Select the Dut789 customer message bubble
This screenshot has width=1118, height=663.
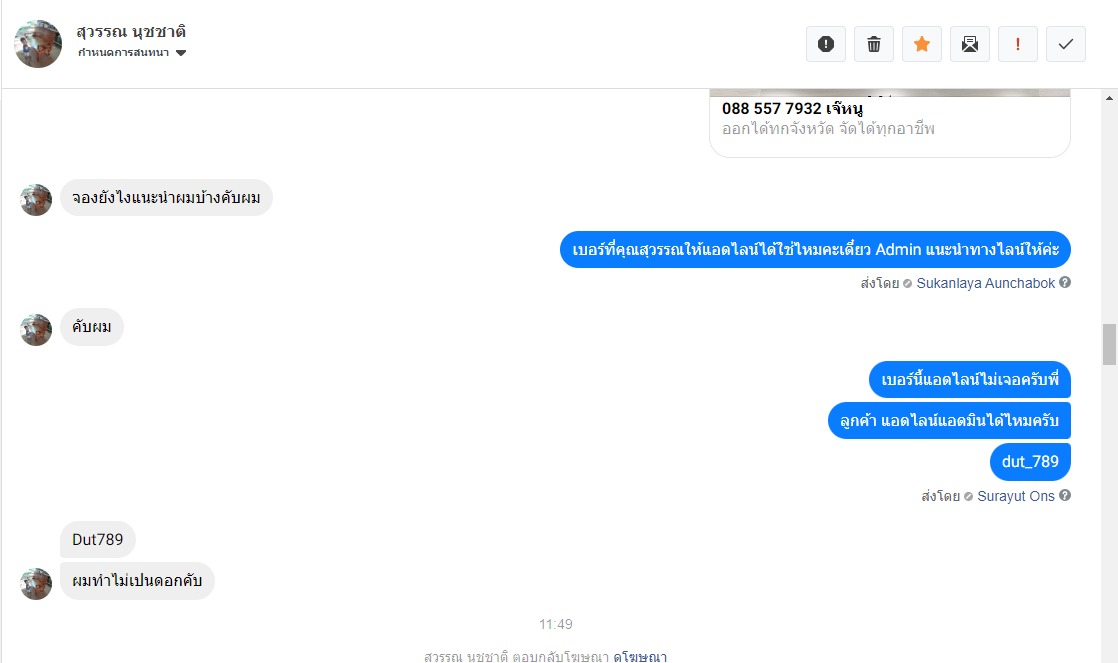[x=98, y=540]
